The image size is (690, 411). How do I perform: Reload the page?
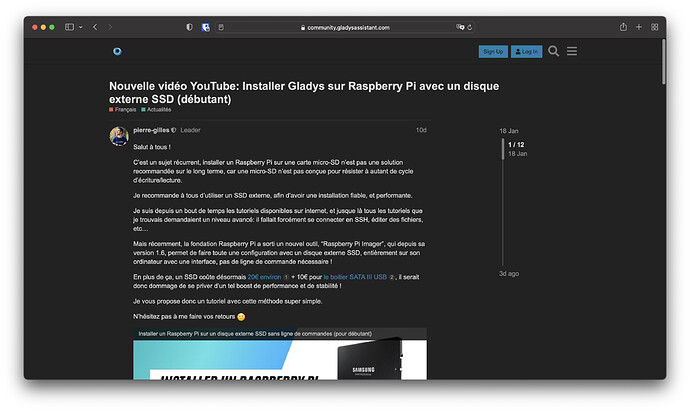pyautogui.click(x=470, y=27)
